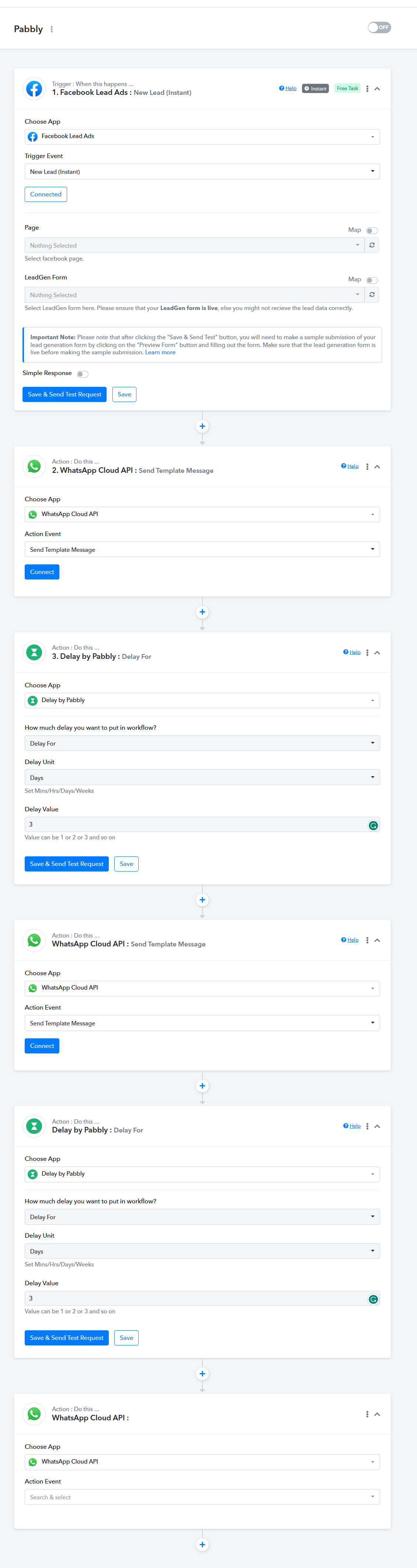417x1568 pixels.
Task: Add a step after the second Delay step
Action: click(202, 1374)
